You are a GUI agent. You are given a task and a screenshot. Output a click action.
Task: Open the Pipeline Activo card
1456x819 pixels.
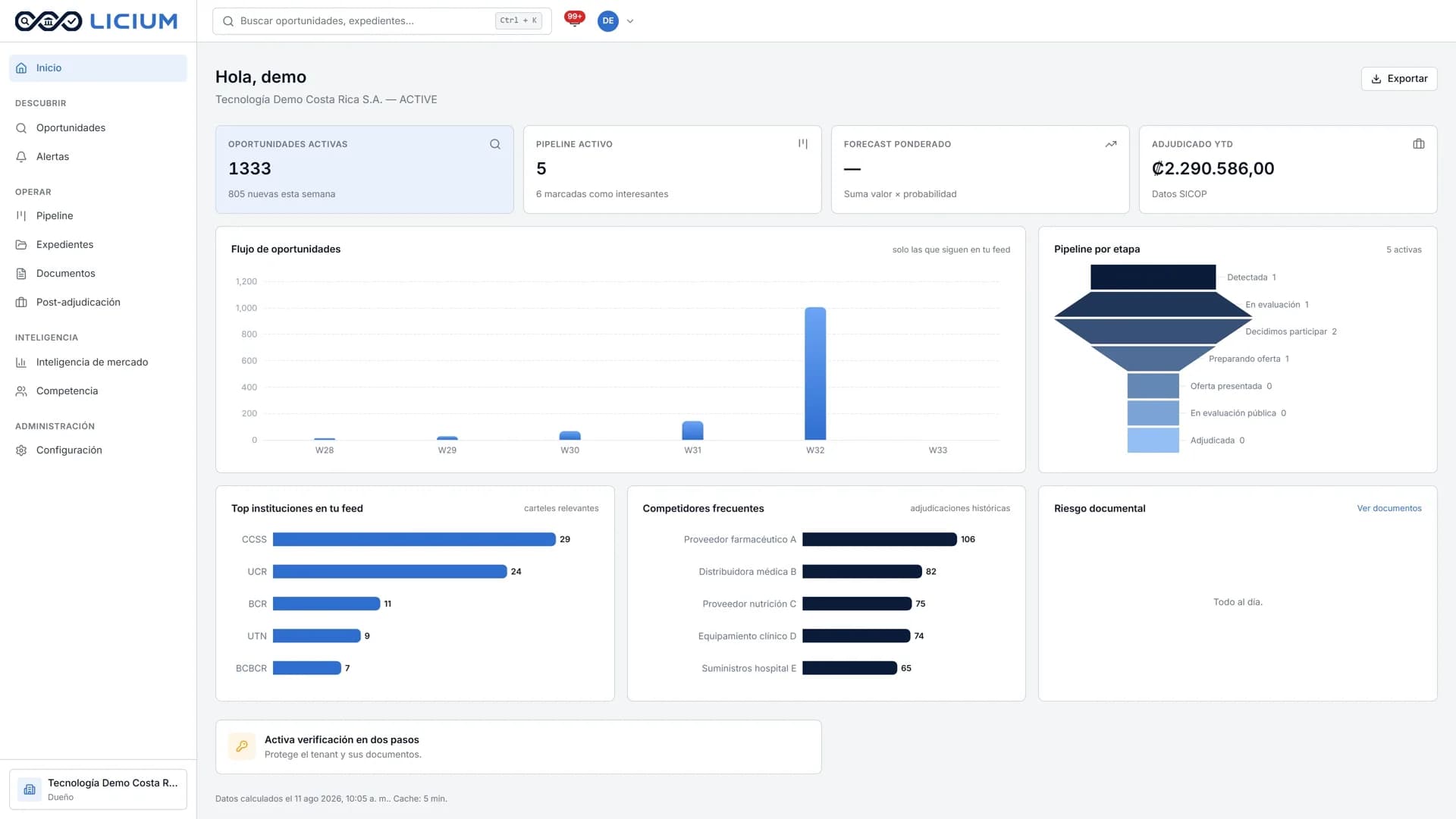click(x=673, y=169)
